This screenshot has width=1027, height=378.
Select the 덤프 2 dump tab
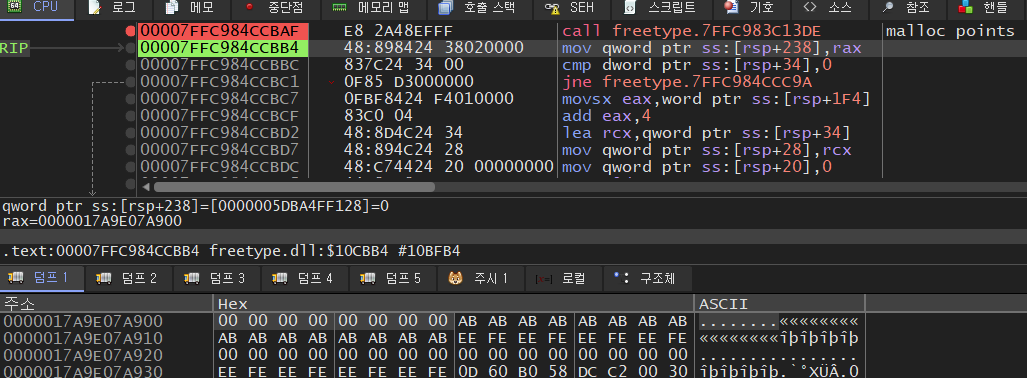pyautogui.click(x=130, y=278)
